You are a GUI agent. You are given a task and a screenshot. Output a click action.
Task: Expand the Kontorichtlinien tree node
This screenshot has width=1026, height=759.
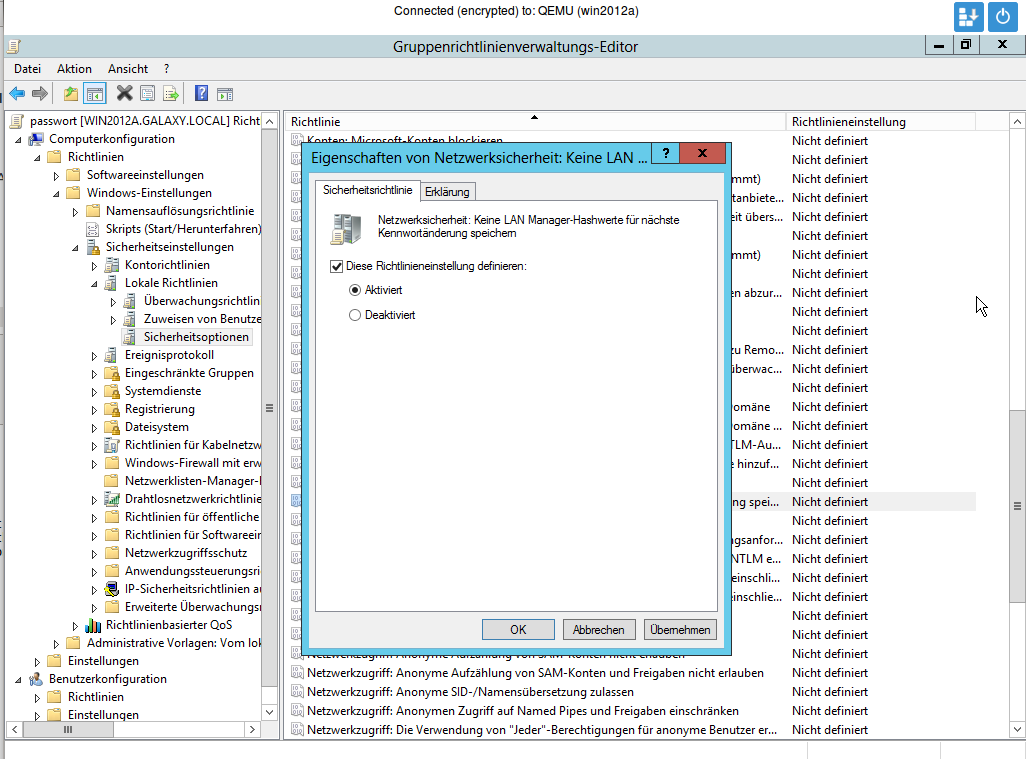coord(95,266)
